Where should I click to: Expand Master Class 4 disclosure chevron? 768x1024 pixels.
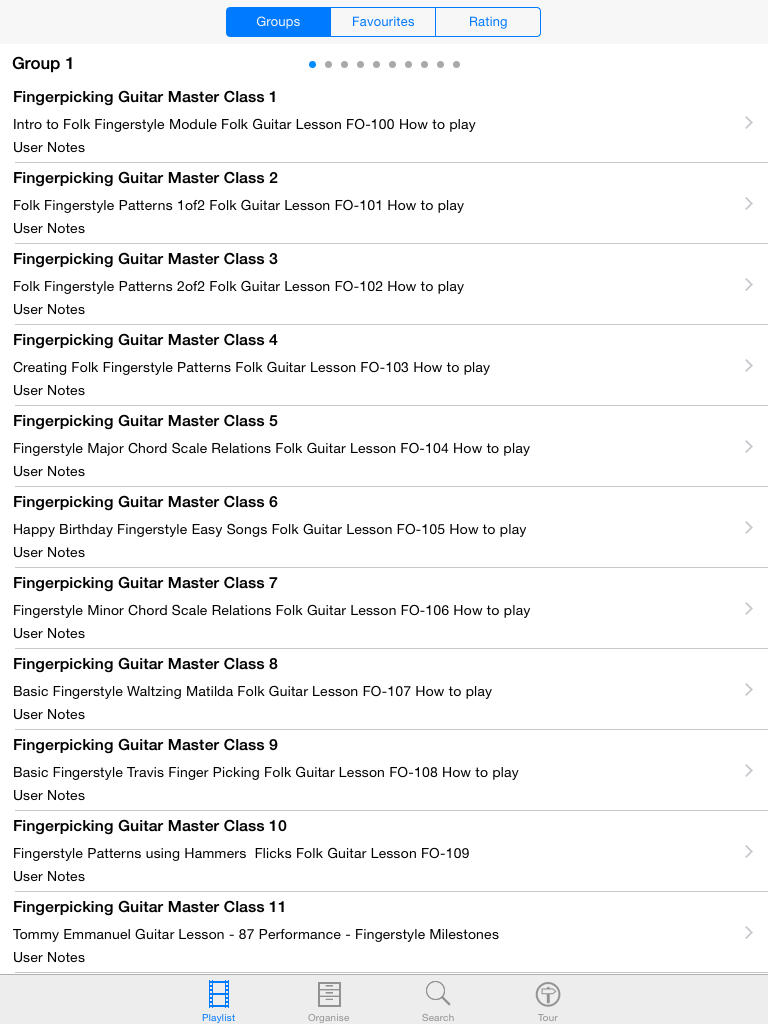tap(749, 365)
